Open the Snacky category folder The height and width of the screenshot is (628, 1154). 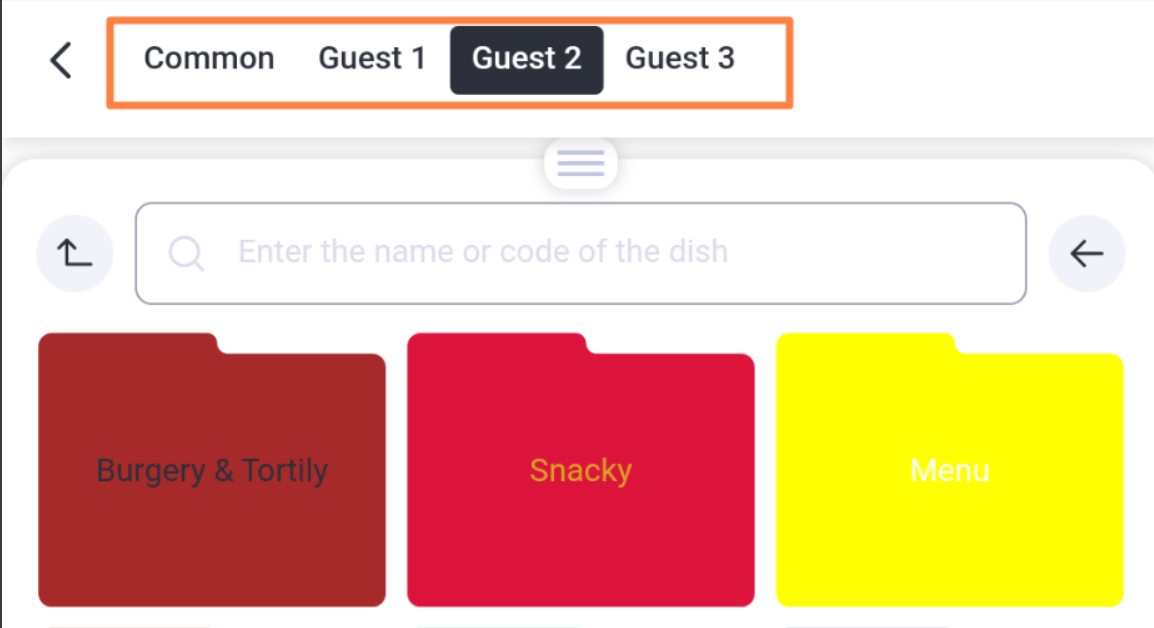(581, 470)
